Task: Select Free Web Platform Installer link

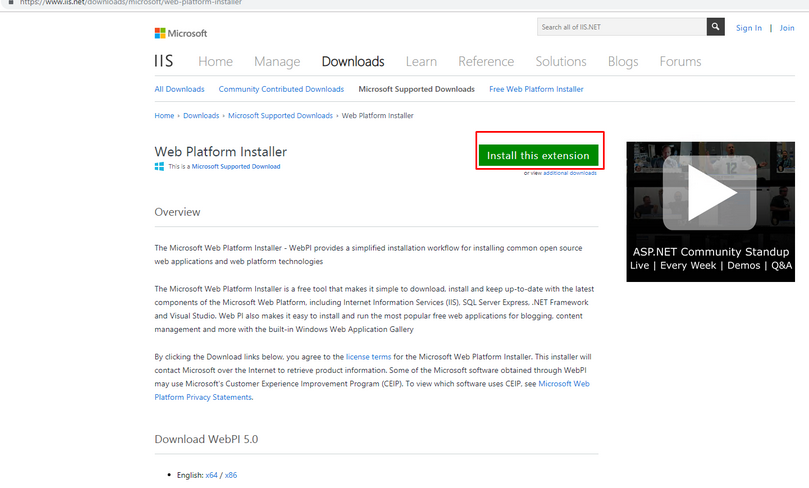Action: pos(536,89)
